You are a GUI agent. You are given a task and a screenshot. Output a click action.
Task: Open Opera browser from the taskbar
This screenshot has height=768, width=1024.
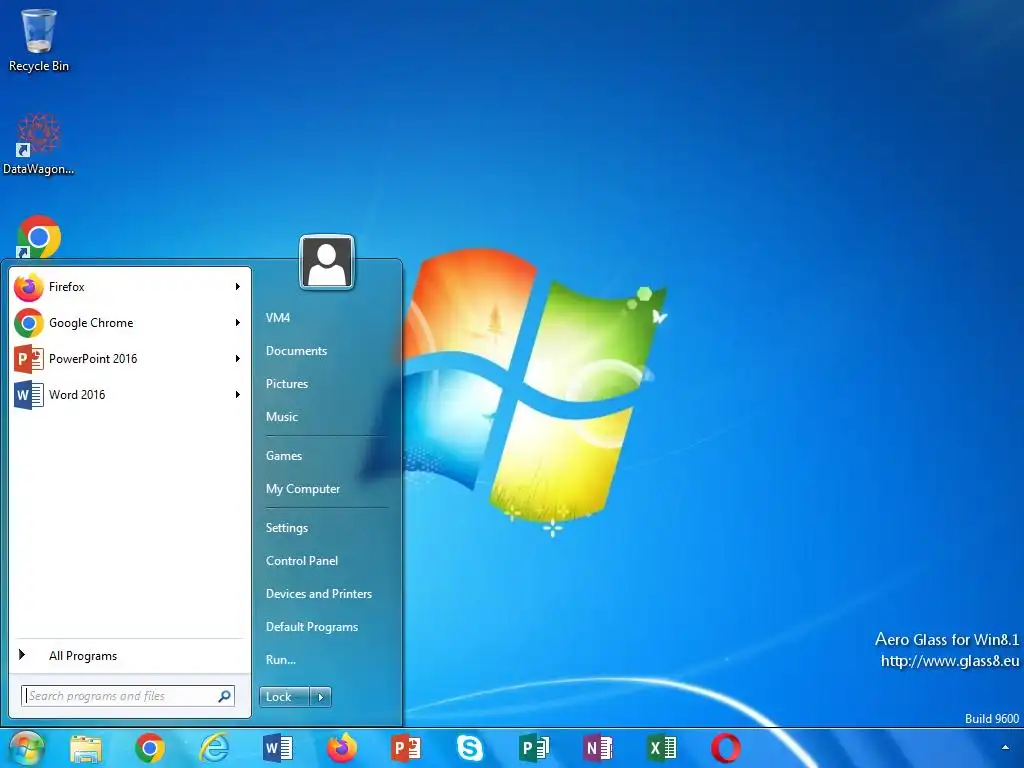click(726, 748)
